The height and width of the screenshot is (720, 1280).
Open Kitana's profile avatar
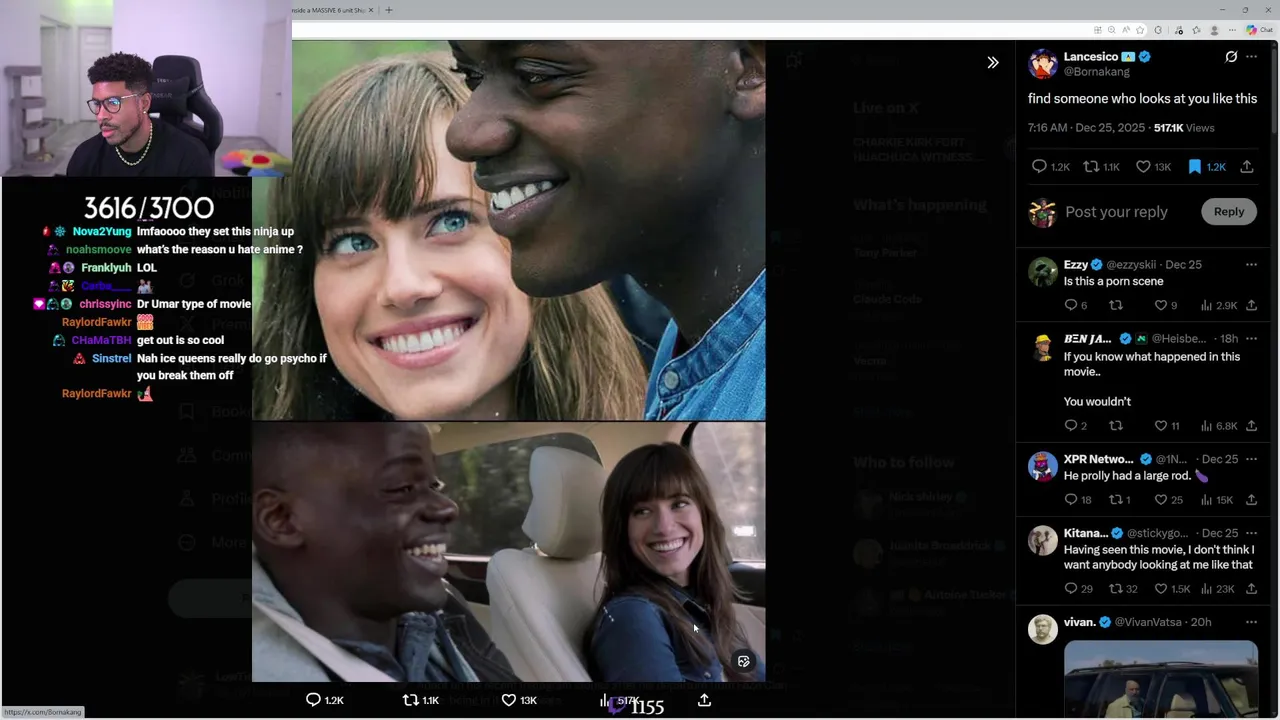coord(1043,540)
